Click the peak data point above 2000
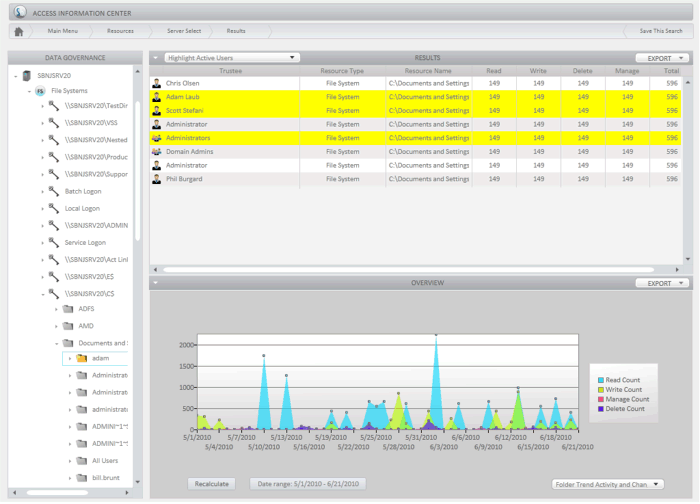 pyautogui.click(x=436, y=334)
